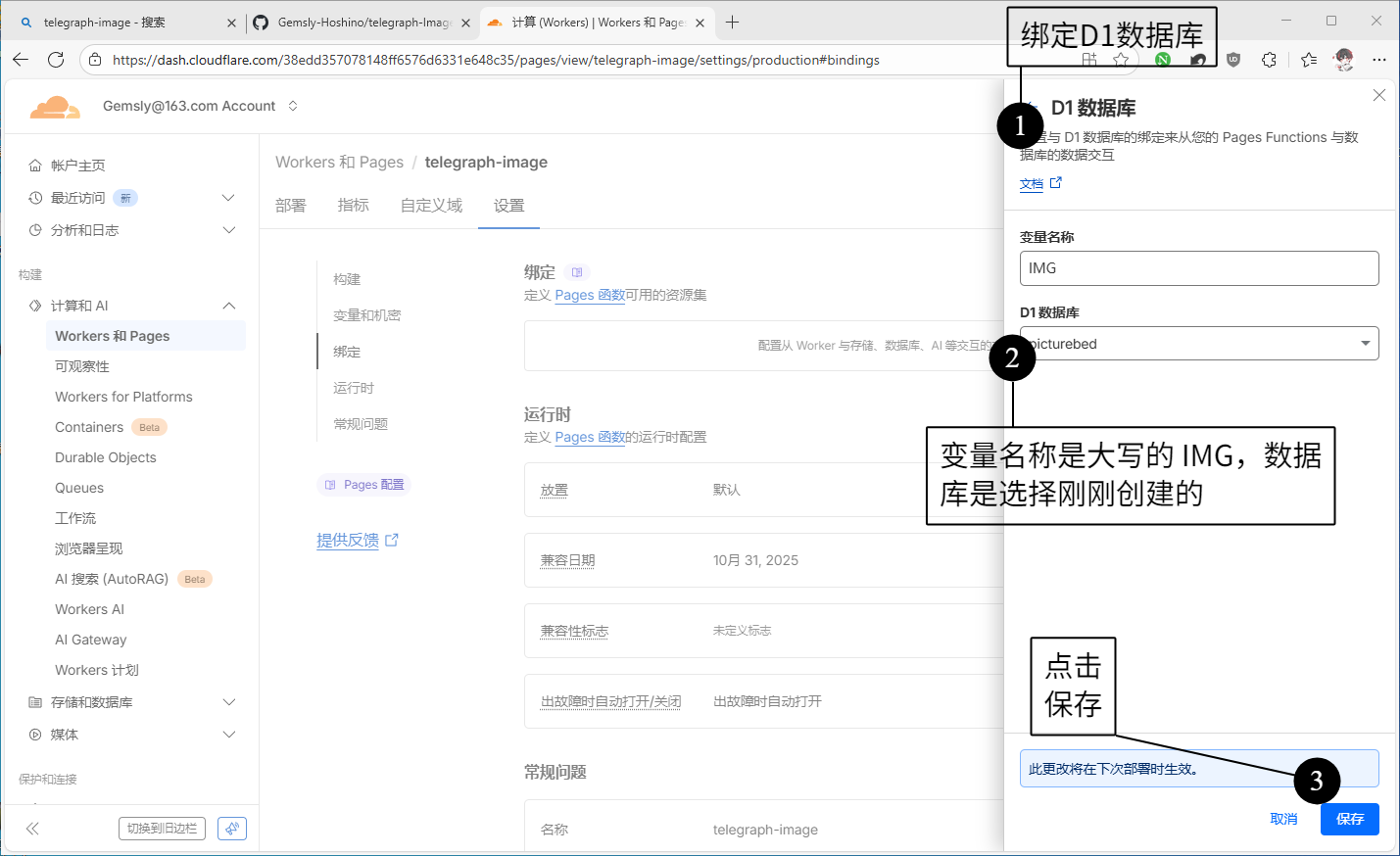Screen dimensions: 1400x856
Task: Click the browser favorites star-list icon
Action: (1308, 60)
